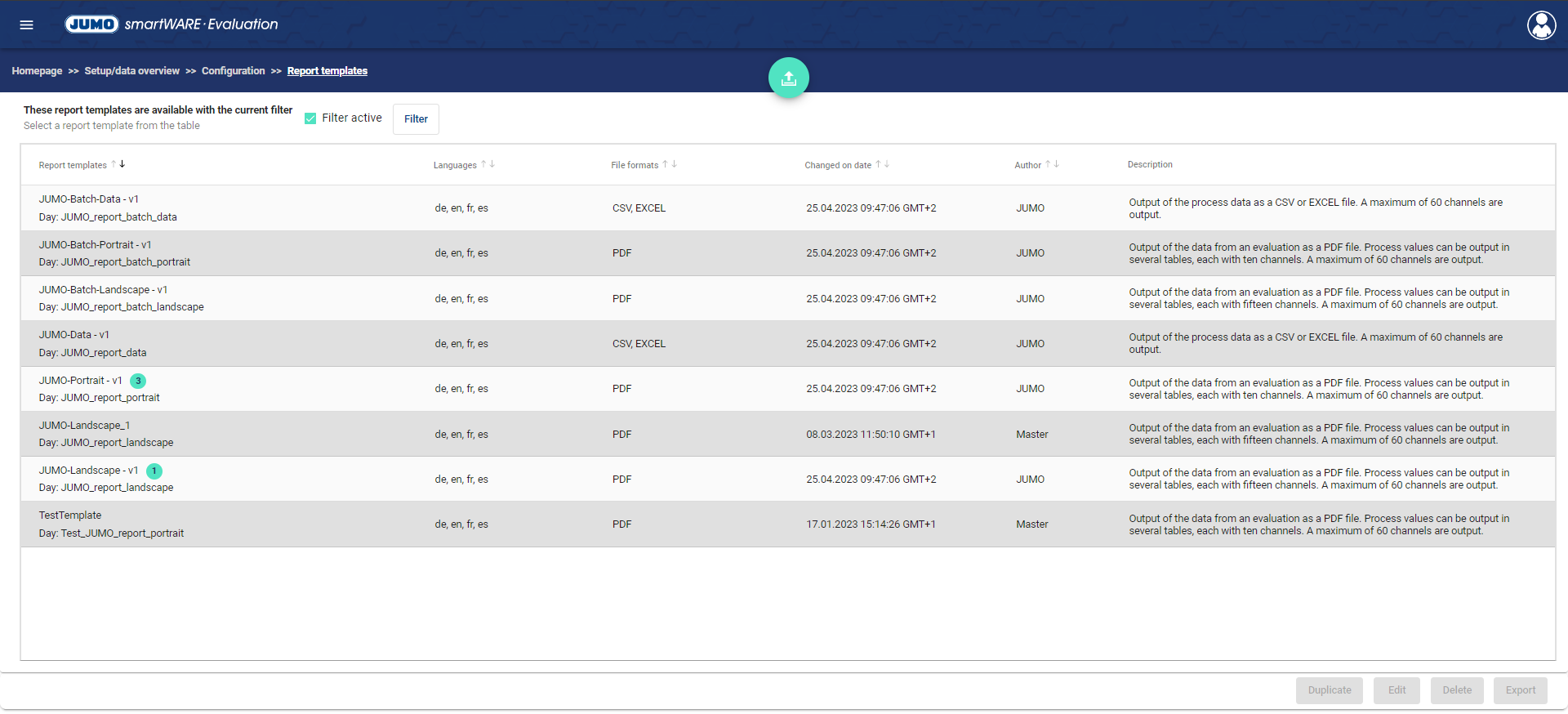Sort Changed on date column ascending
This screenshot has width=1568, height=714.
(x=878, y=164)
